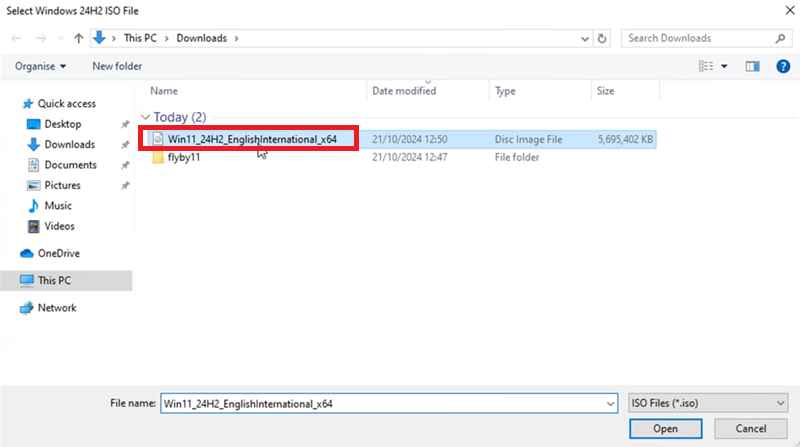The image size is (800, 447).
Task: Click the Desktop sidebar icon
Action: click(33, 124)
